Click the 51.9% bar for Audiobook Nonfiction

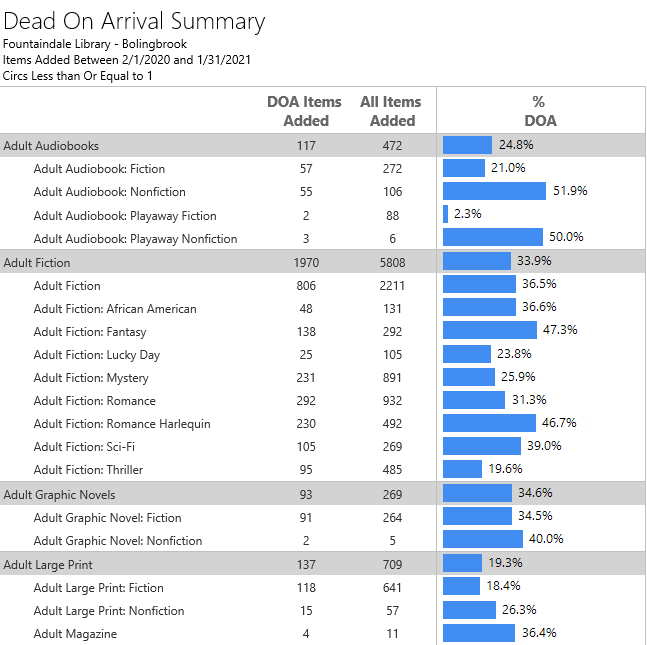pyautogui.click(x=494, y=191)
